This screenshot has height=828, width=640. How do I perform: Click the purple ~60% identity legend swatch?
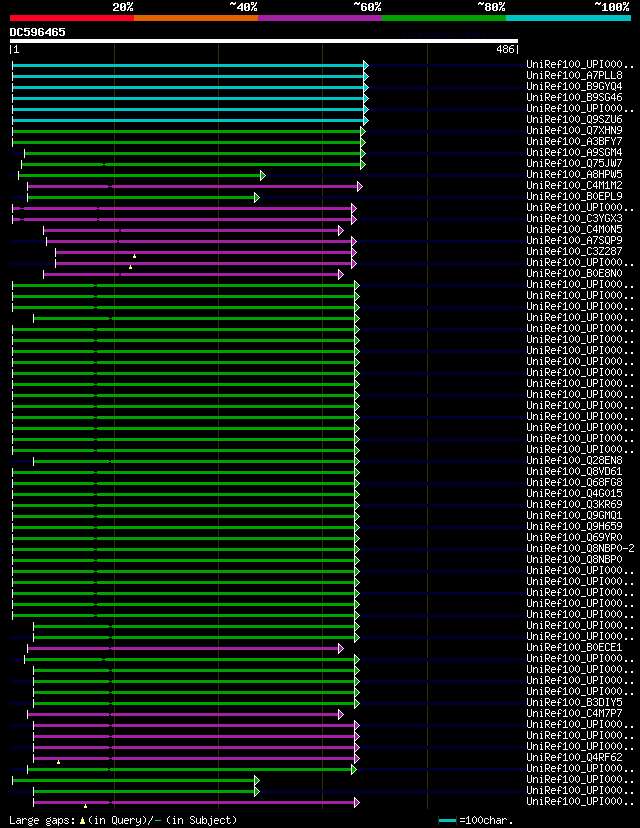pyautogui.click(x=320, y=18)
